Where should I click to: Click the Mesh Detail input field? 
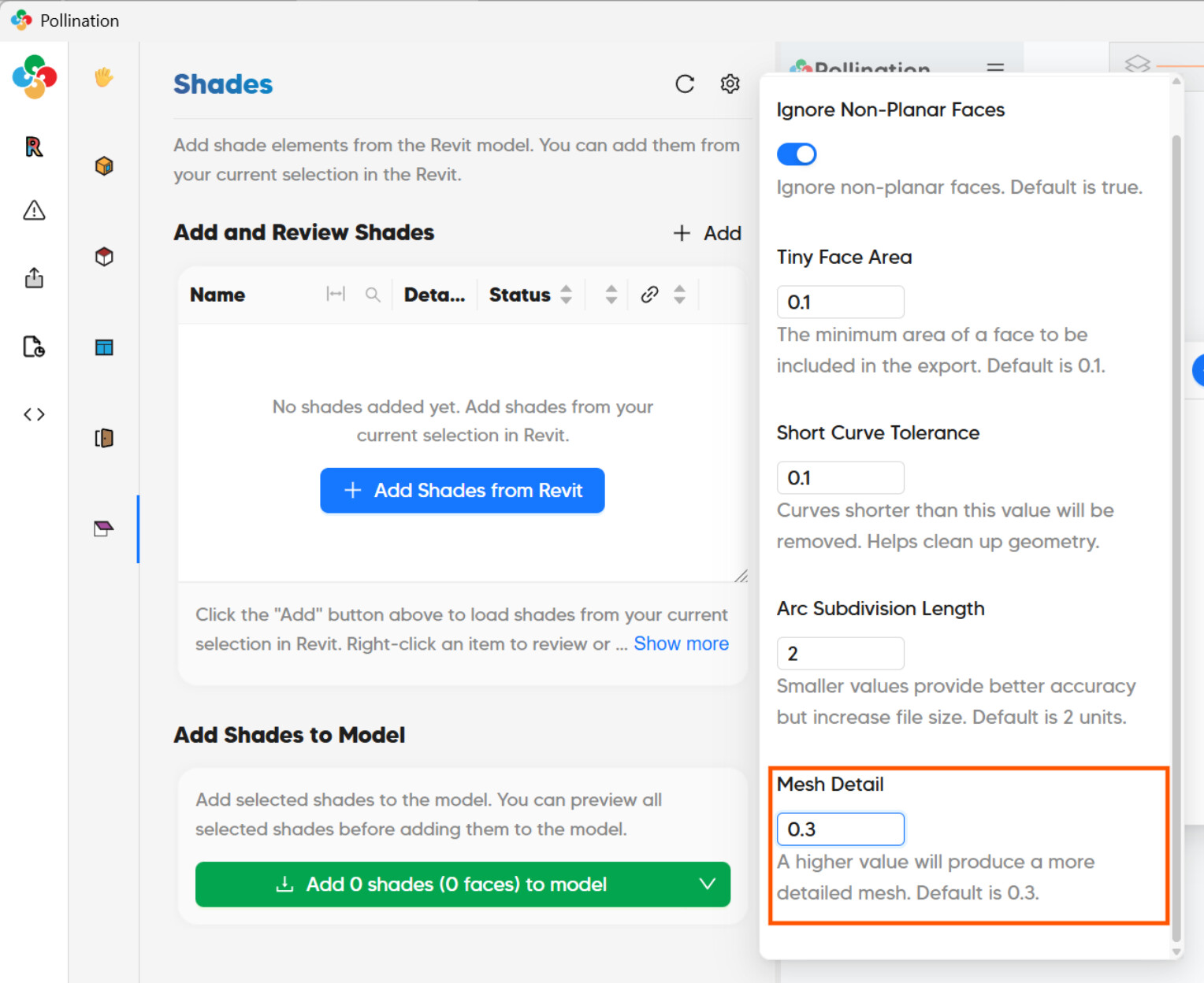point(840,829)
